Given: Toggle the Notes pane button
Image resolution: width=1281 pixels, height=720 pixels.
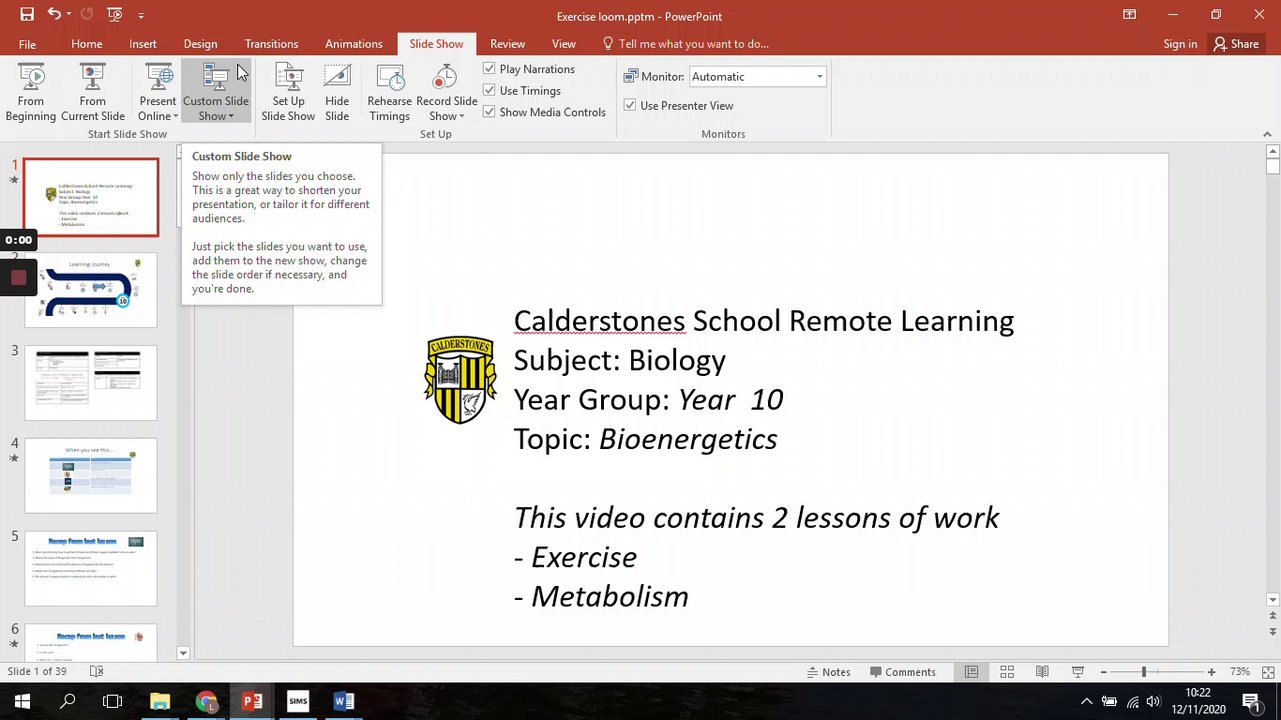Looking at the screenshot, I should click(x=828, y=672).
